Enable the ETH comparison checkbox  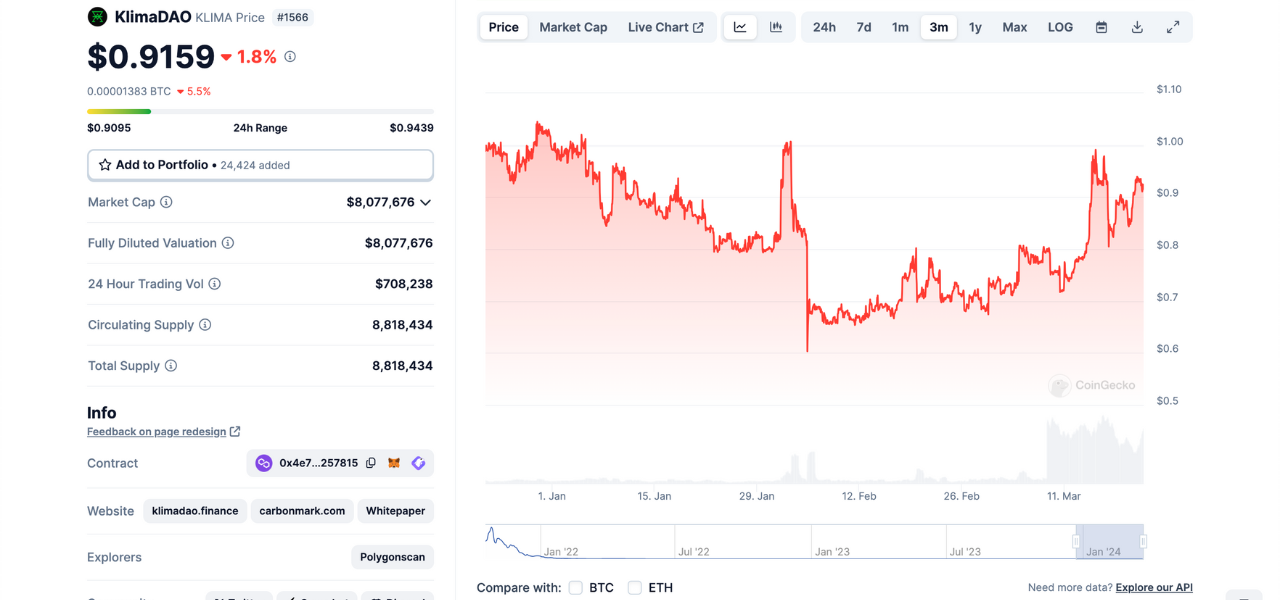(x=635, y=588)
